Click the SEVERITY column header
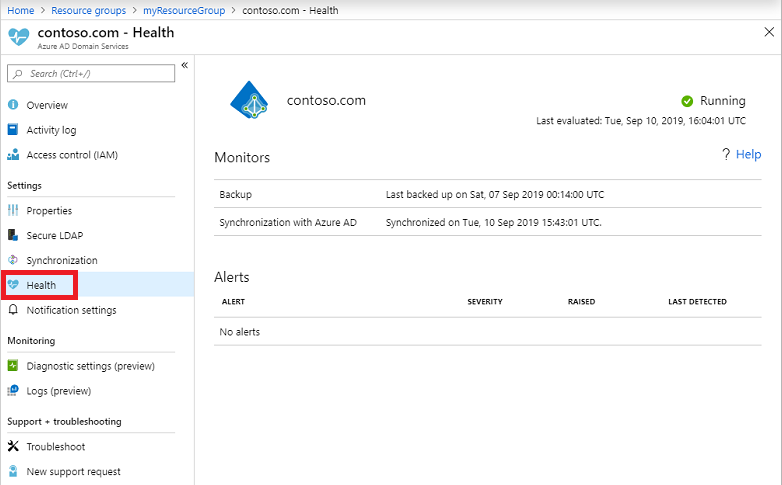782x485 pixels. pyautogui.click(x=485, y=301)
